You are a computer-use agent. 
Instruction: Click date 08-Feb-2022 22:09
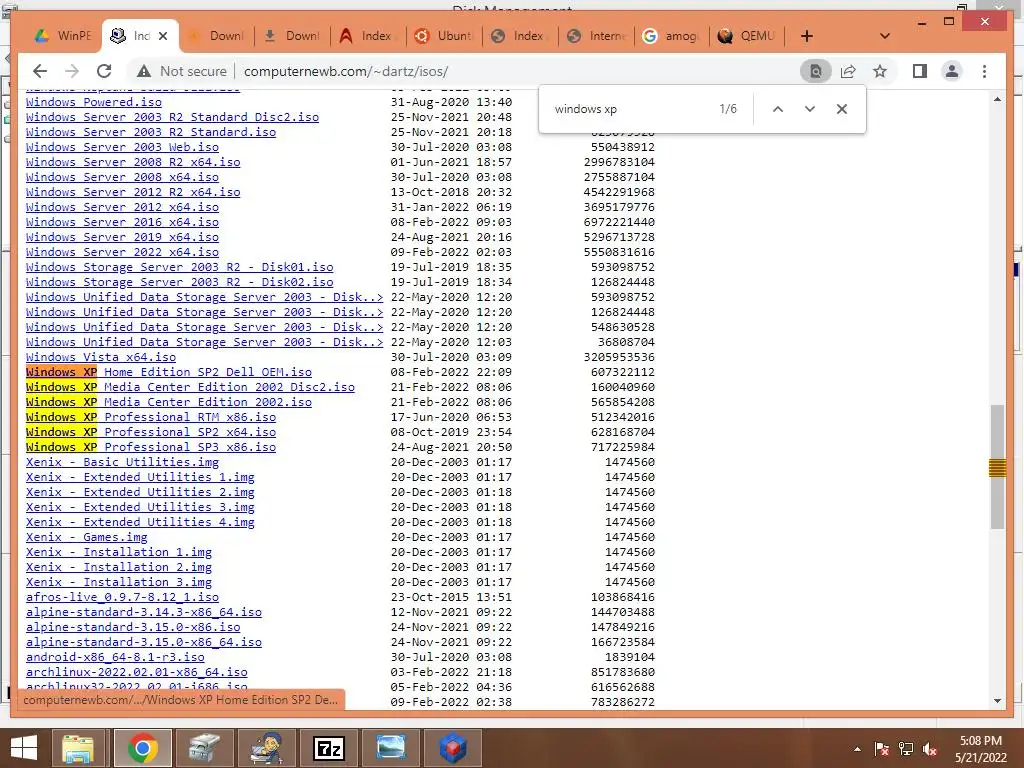tap(451, 372)
